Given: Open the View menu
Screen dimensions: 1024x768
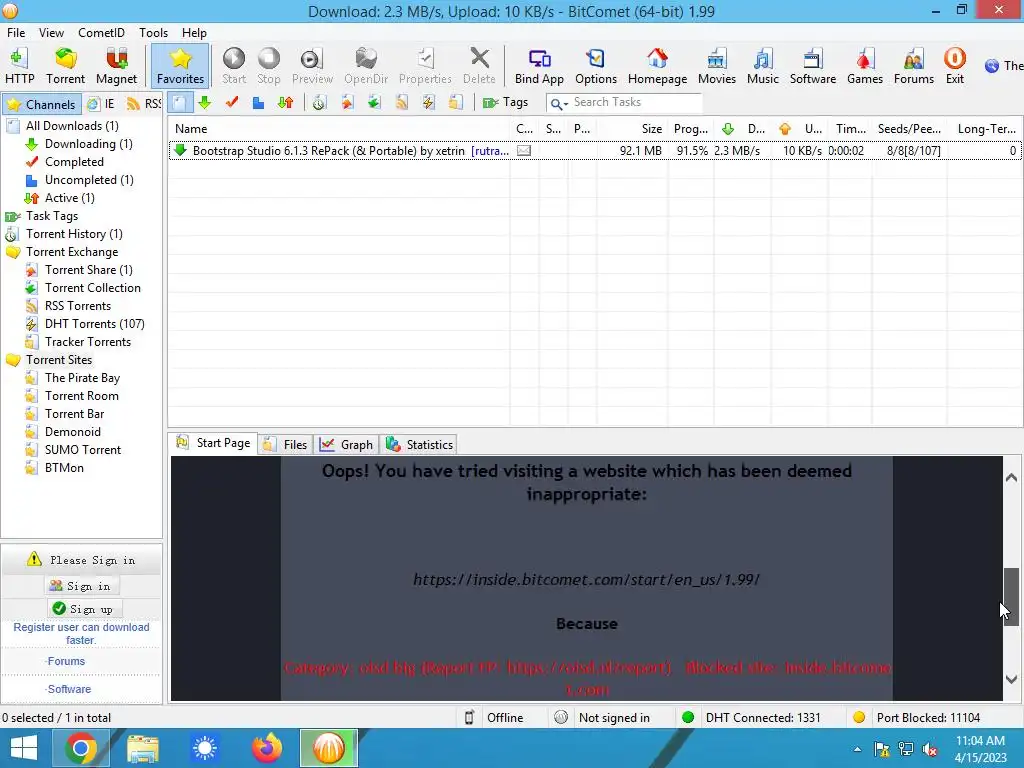Looking at the screenshot, I should (51, 33).
